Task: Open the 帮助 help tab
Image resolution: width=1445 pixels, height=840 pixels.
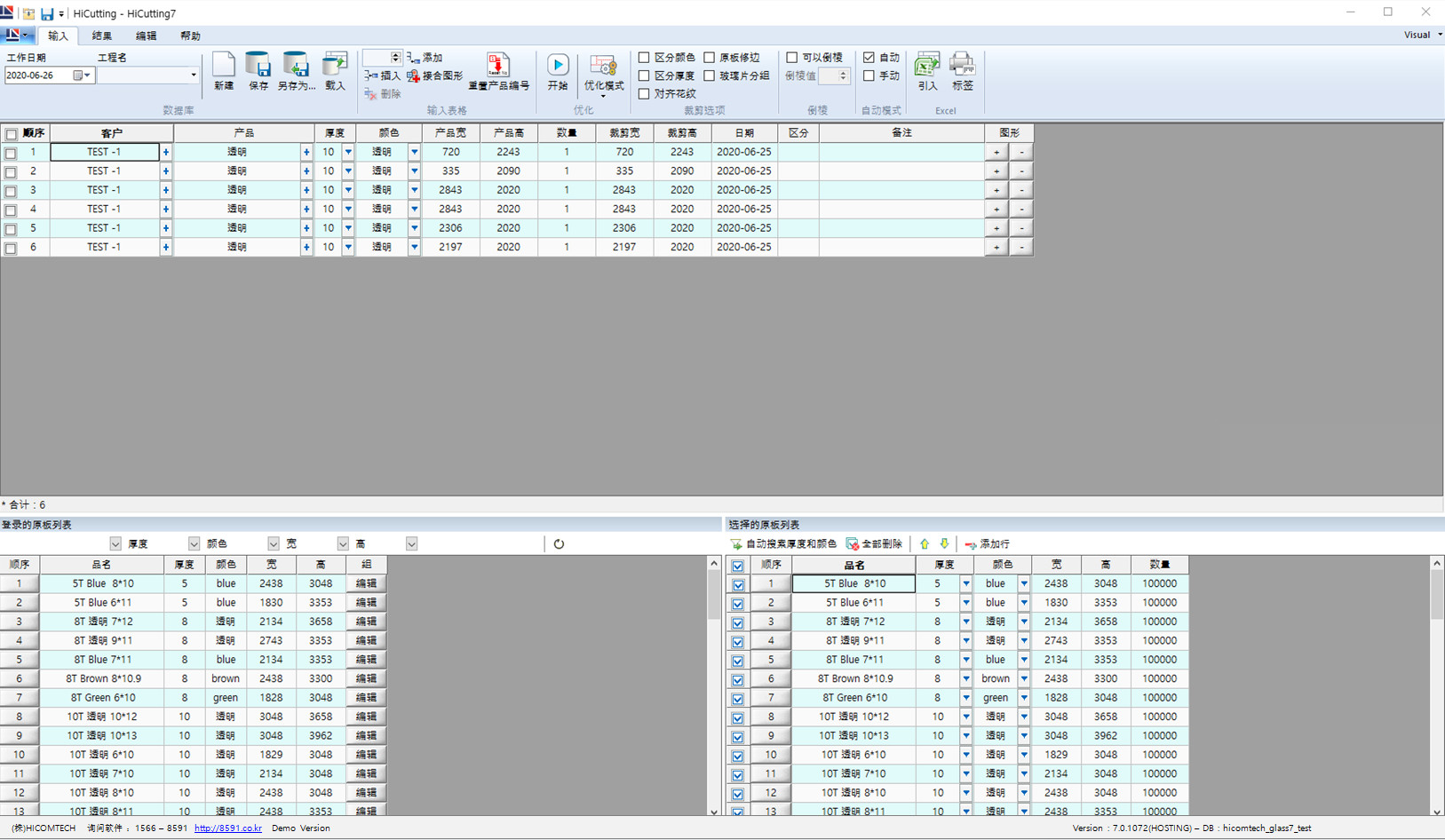Action: click(x=190, y=36)
